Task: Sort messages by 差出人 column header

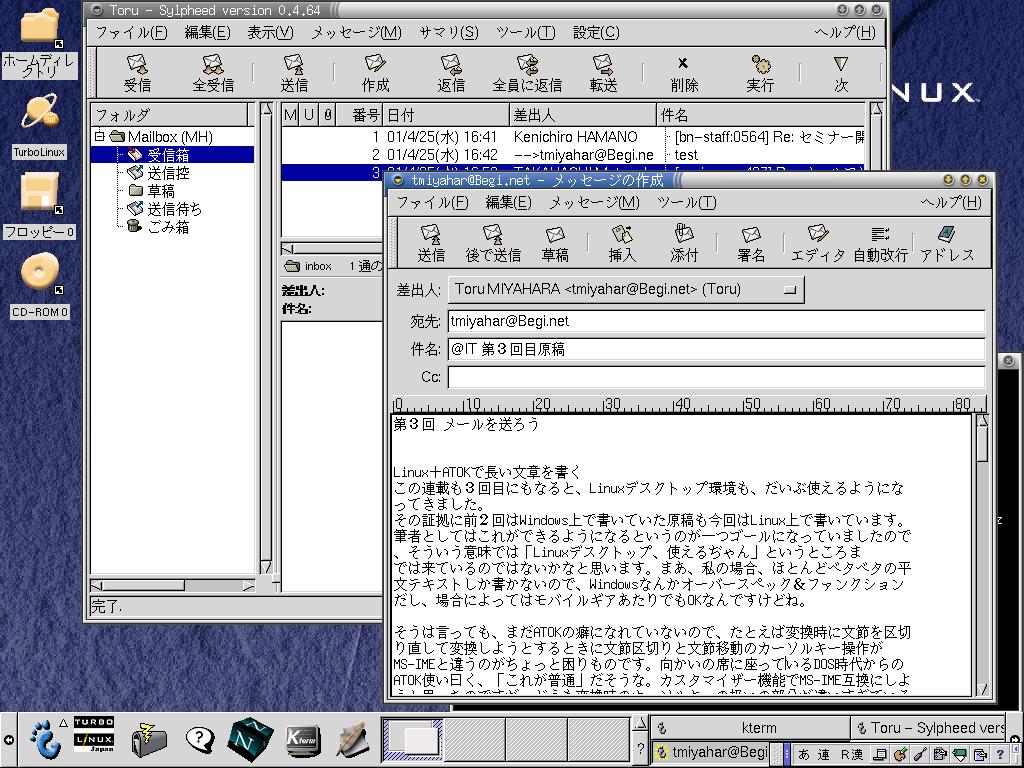Action: pyautogui.click(x=583, y=116)
